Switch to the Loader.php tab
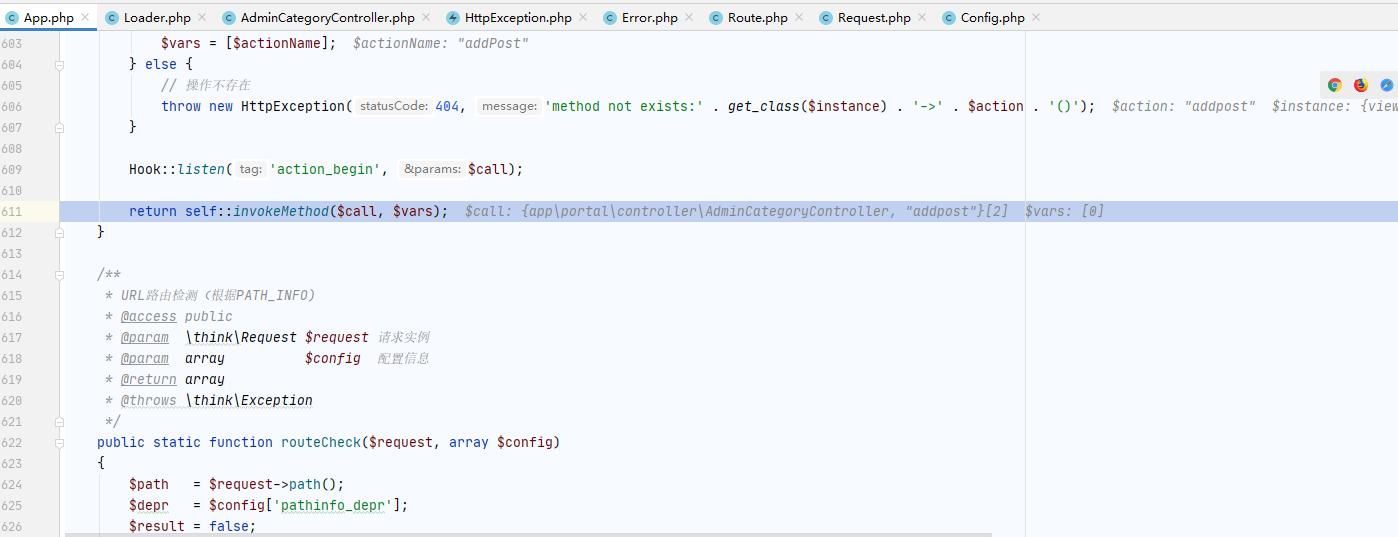 (x=157, y=18)
